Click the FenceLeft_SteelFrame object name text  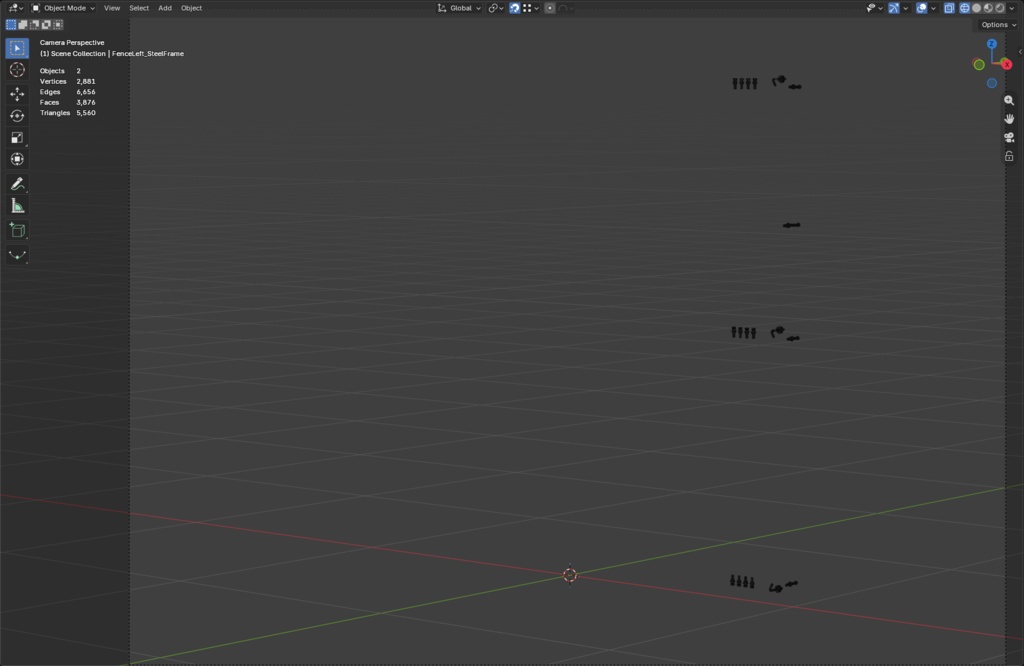tap(148, 54)
